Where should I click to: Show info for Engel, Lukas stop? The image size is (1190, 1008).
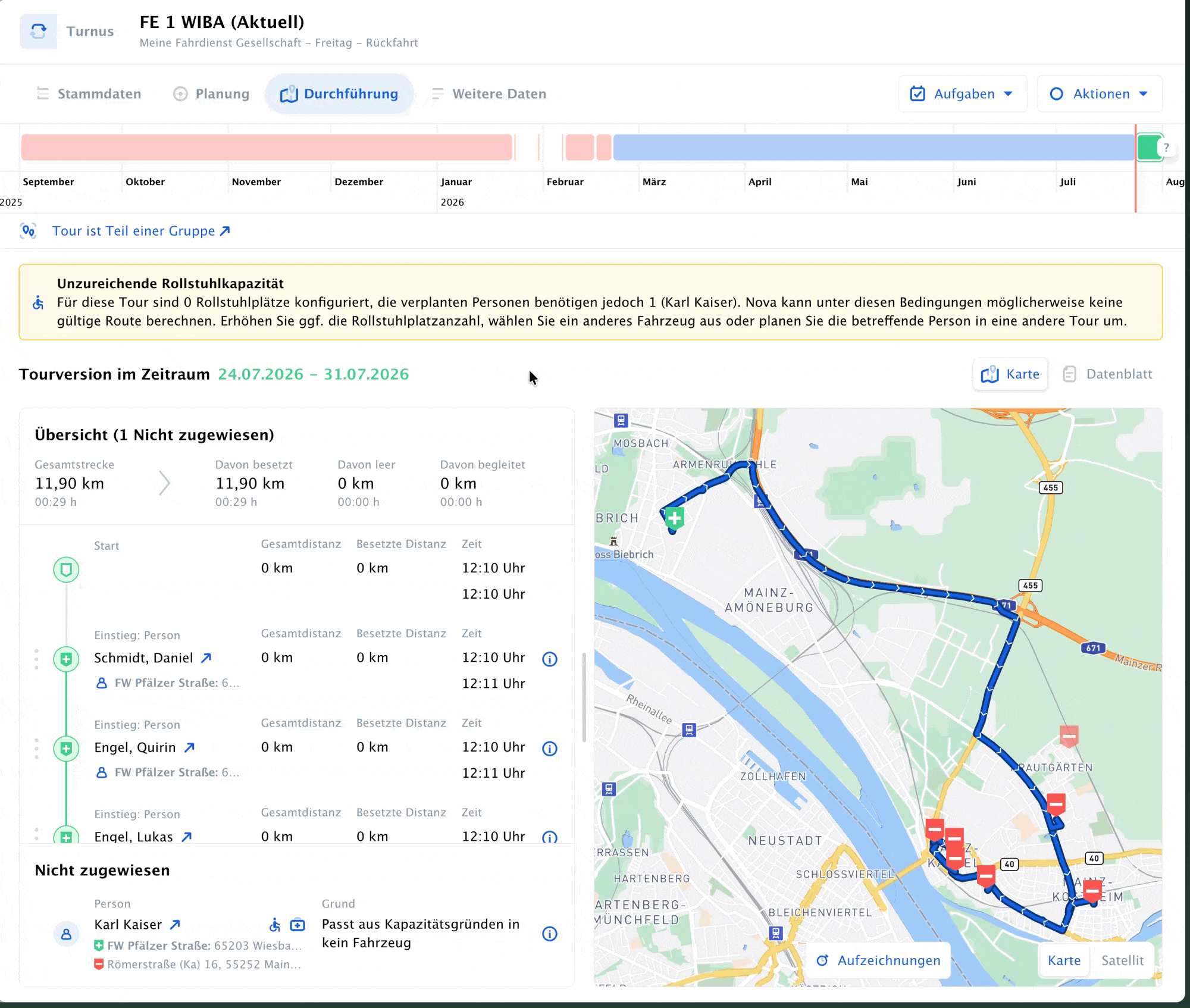(x=550, y=837)
